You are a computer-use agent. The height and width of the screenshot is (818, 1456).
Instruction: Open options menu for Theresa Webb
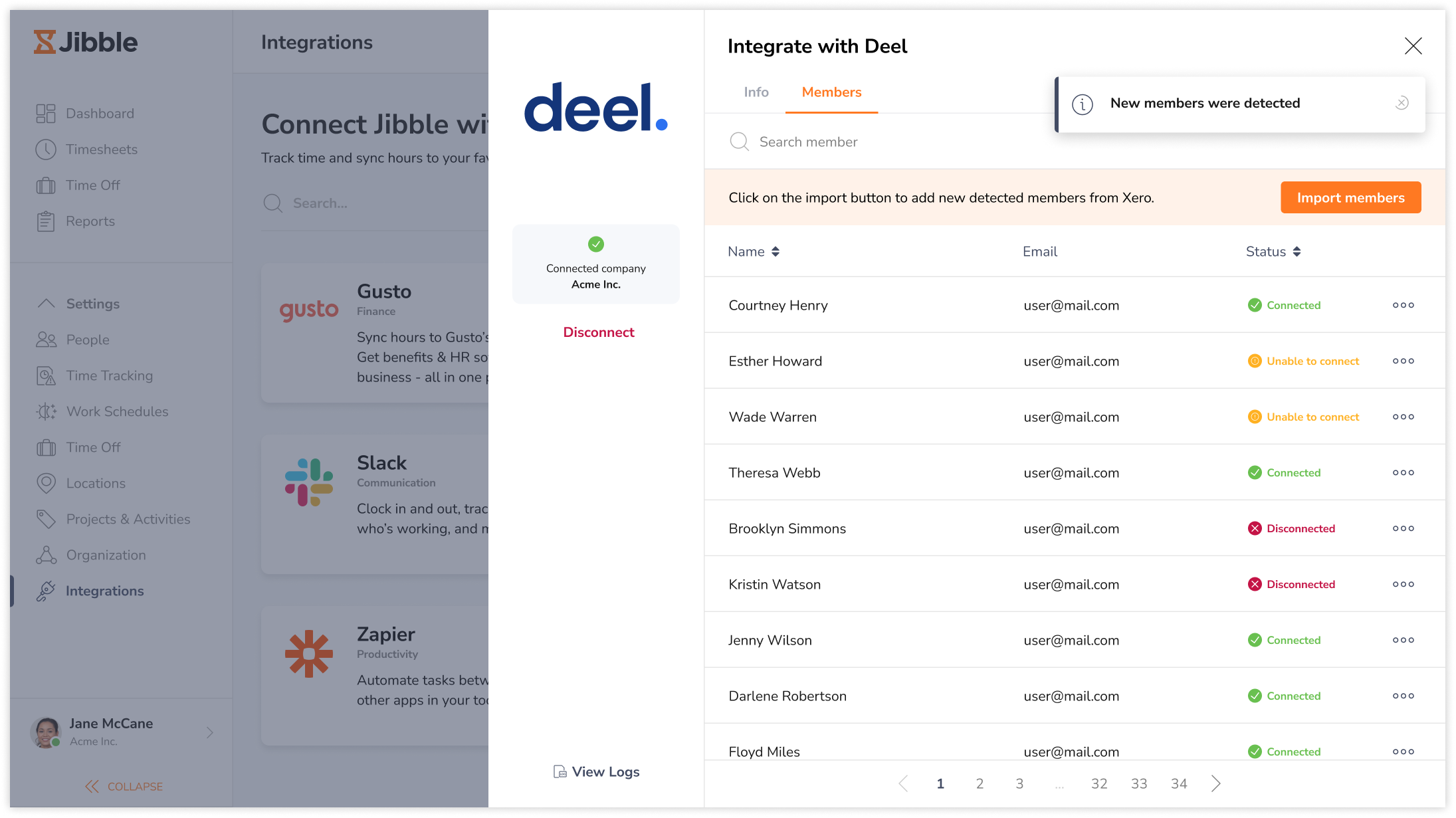click(x=1403, y=472)
